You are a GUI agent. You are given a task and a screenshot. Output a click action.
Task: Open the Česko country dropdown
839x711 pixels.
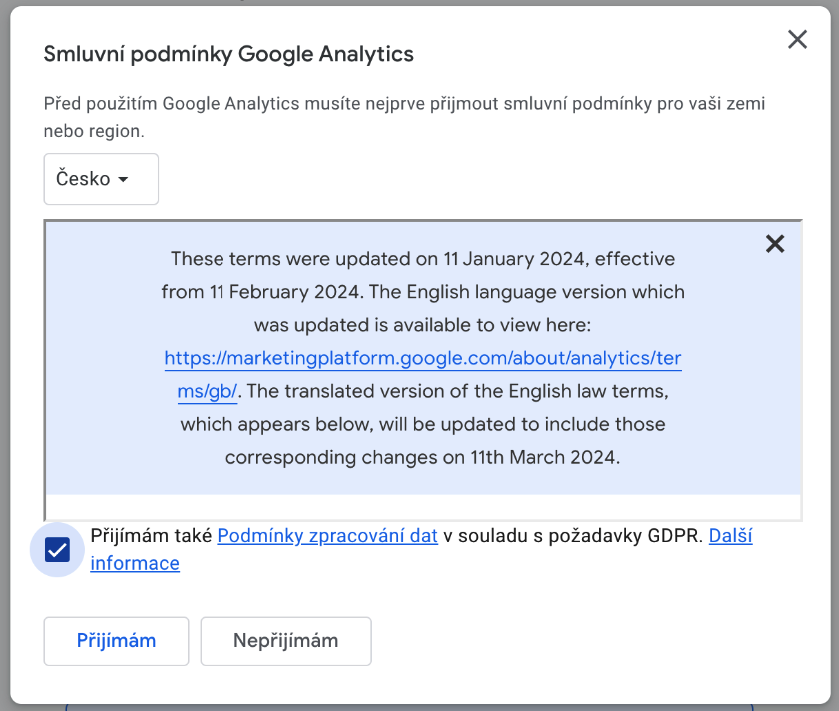click(101, 179)
